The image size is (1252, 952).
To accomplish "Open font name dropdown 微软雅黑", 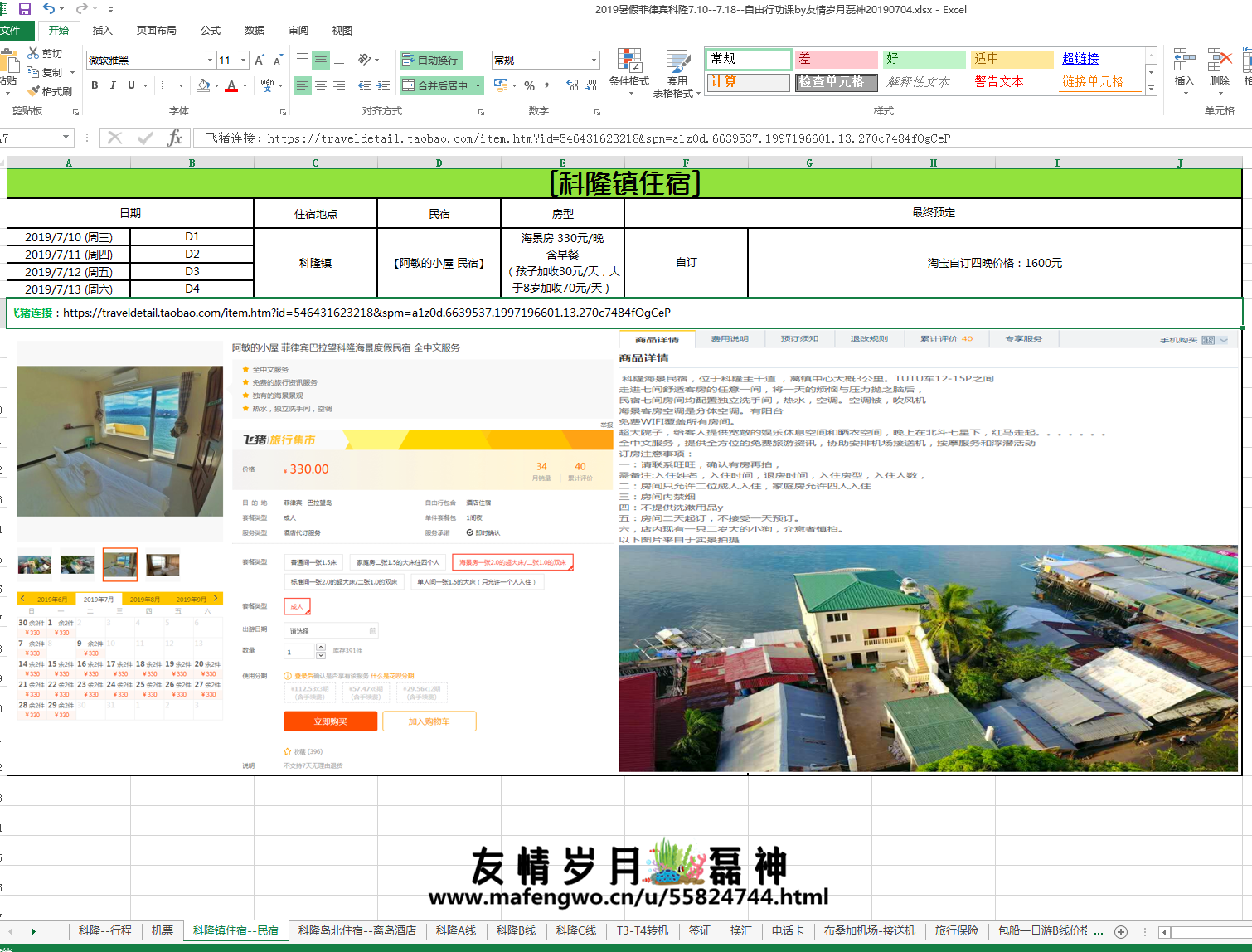I will 210,60.
